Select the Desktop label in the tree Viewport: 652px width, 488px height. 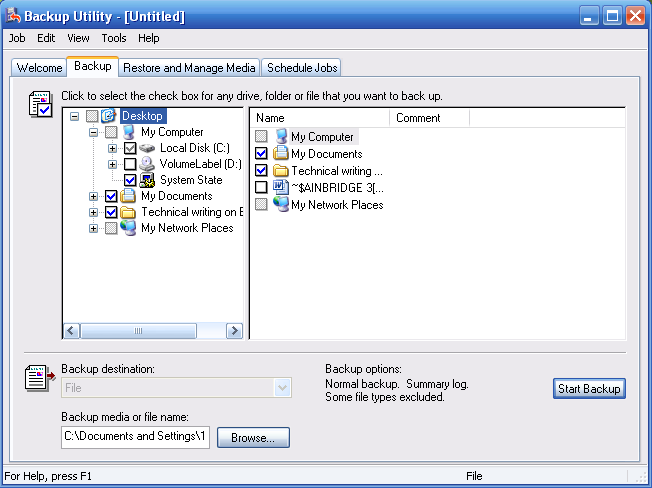[x=143, y=116]
